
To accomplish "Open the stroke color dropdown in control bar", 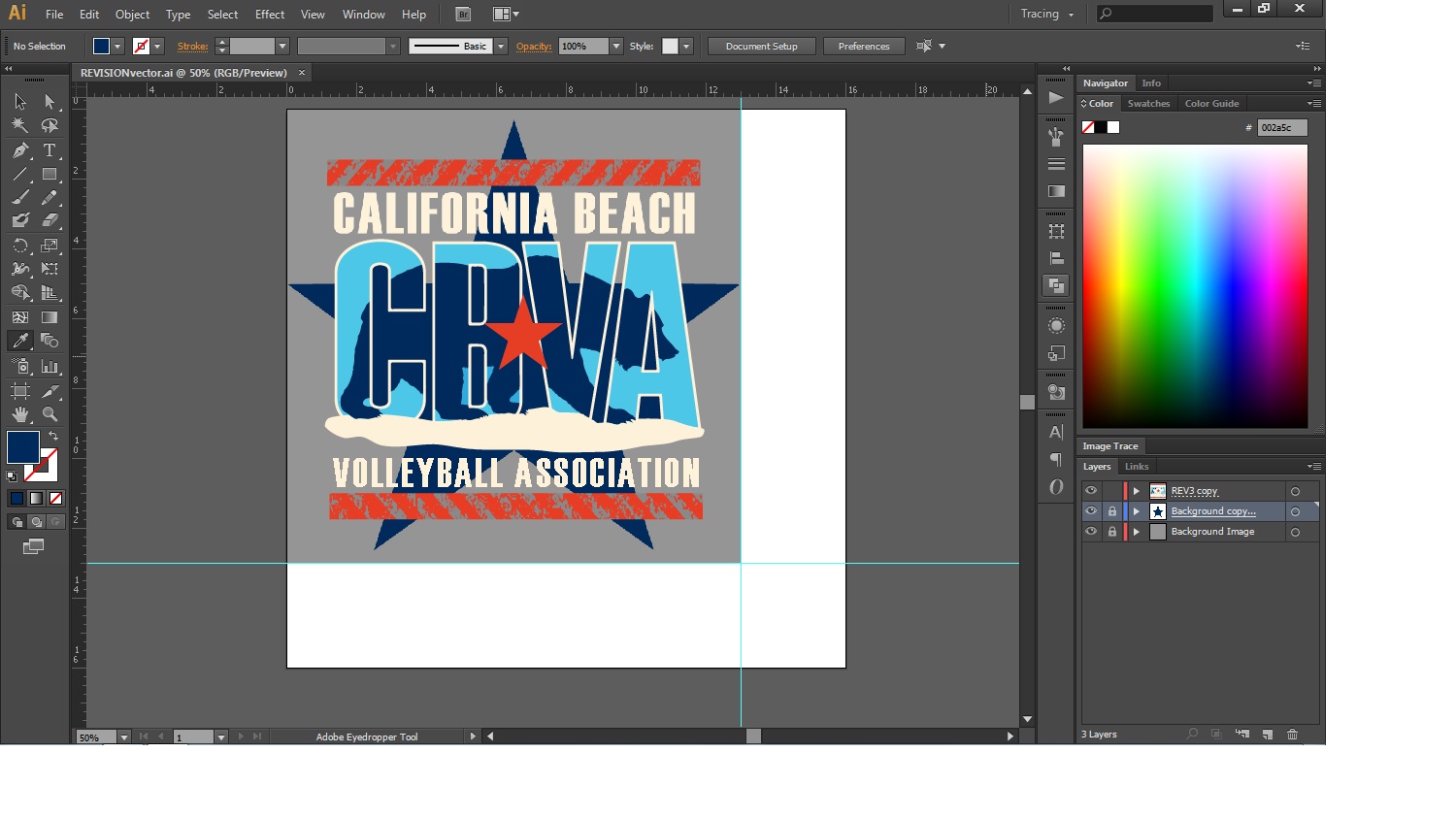I will point(157,47).
